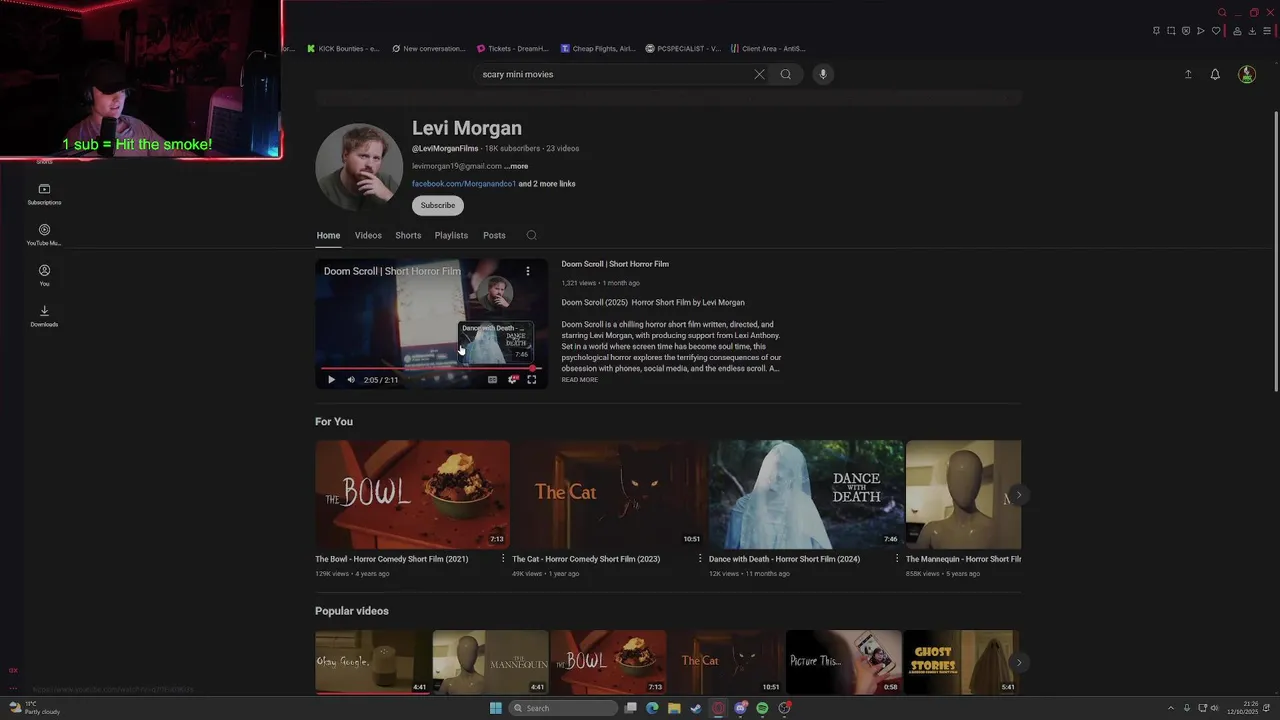
Task: Open the options menu for The Cat video
Action: (x=700, y=559)
